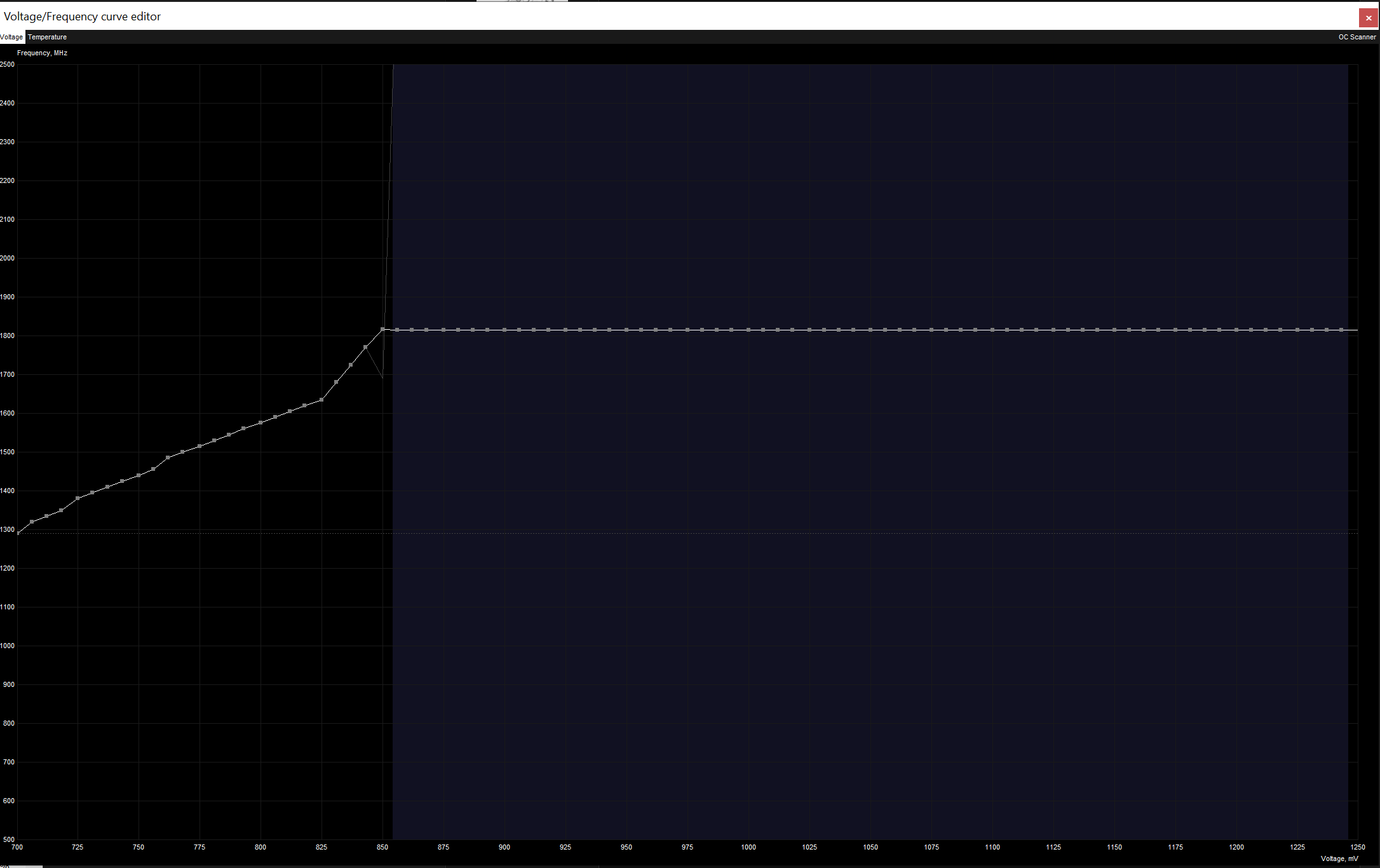Click the curve point at 725 mV

pos(78,498)
